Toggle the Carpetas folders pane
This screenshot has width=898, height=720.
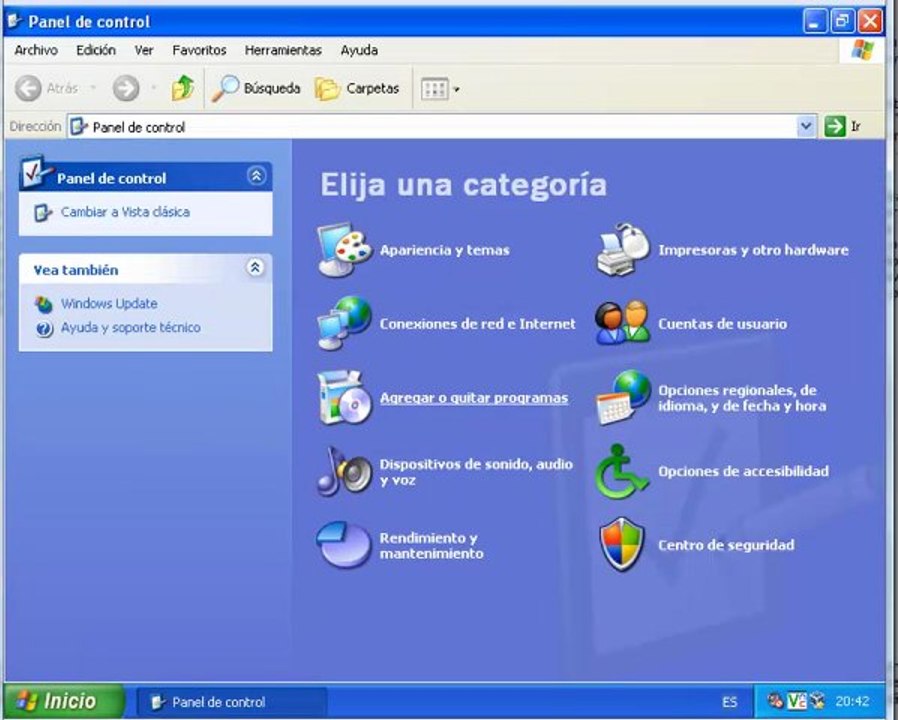coord(357,88)
